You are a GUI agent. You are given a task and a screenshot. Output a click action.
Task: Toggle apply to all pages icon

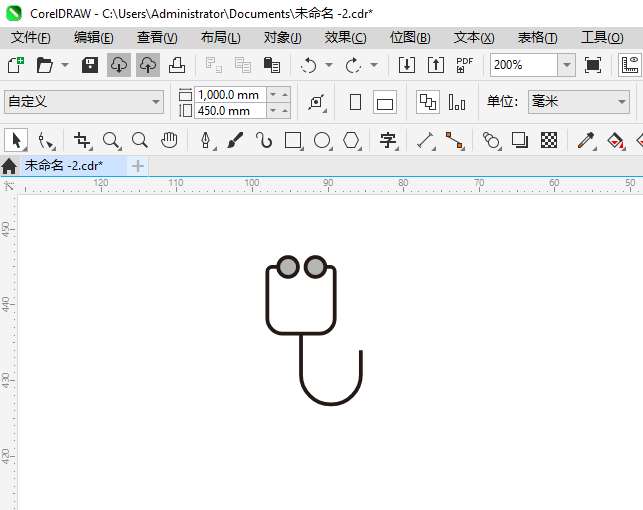pyautogui.click(x=428, y=102)
